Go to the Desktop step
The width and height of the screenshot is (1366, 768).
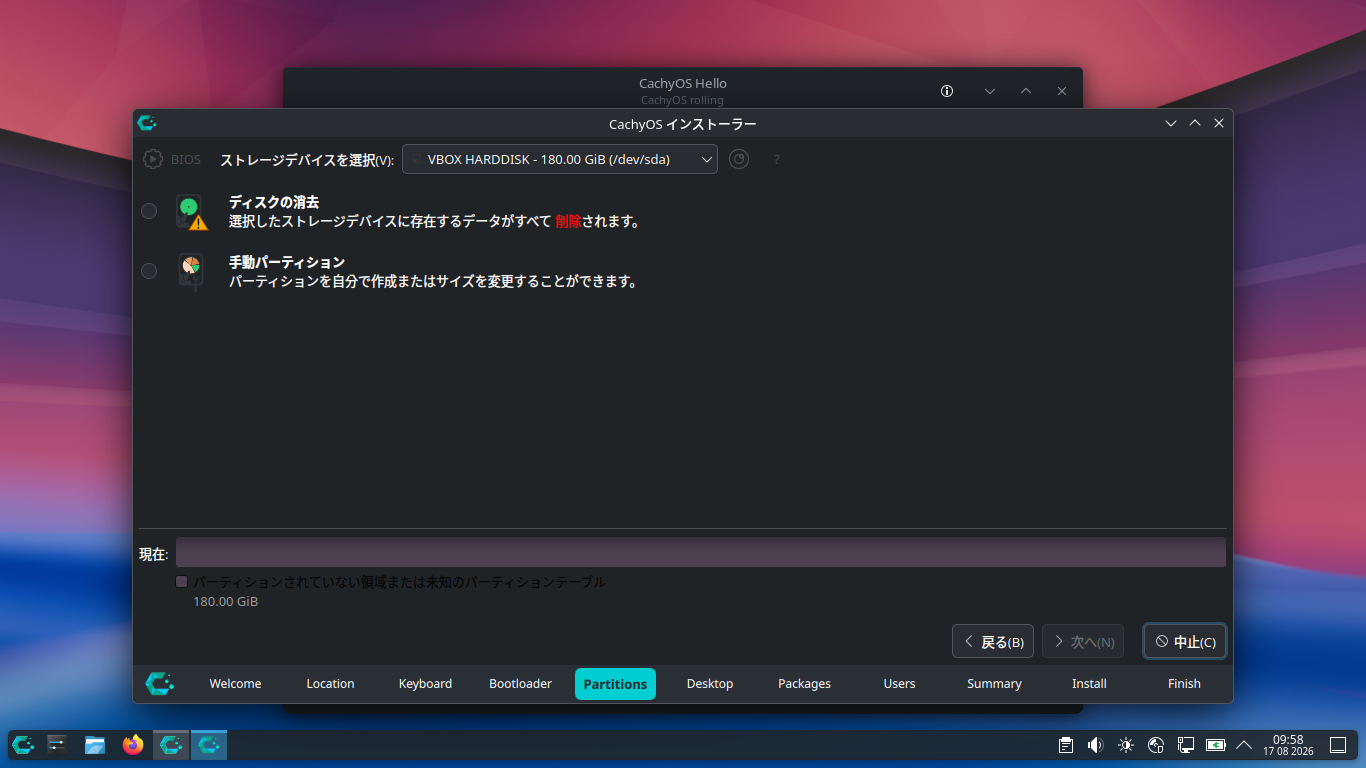pos(710,684)
